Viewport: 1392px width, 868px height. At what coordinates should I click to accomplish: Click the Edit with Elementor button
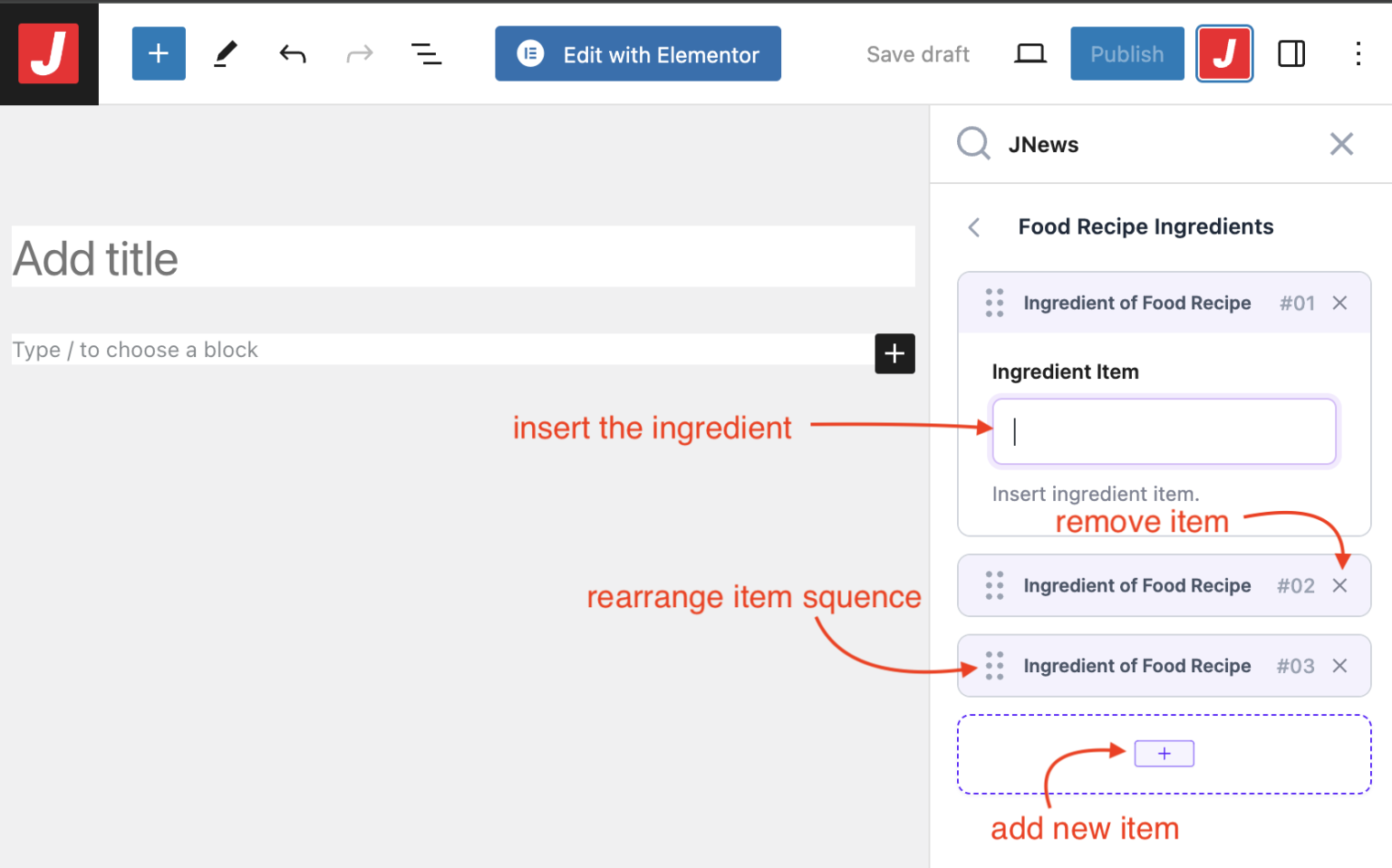click(637, 53)
